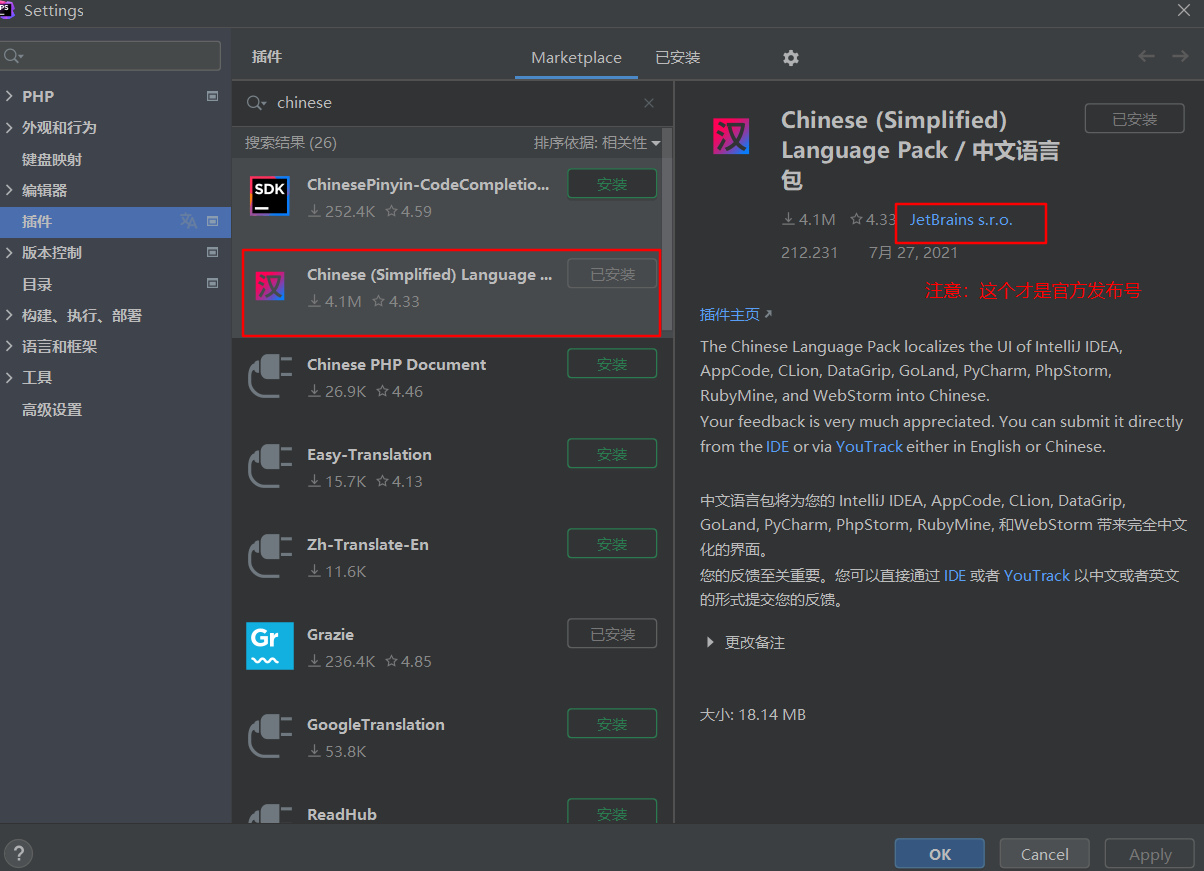1204x871 pixels.
Task: Switch to the 已安装 tab
Action: tap(678, 58)
